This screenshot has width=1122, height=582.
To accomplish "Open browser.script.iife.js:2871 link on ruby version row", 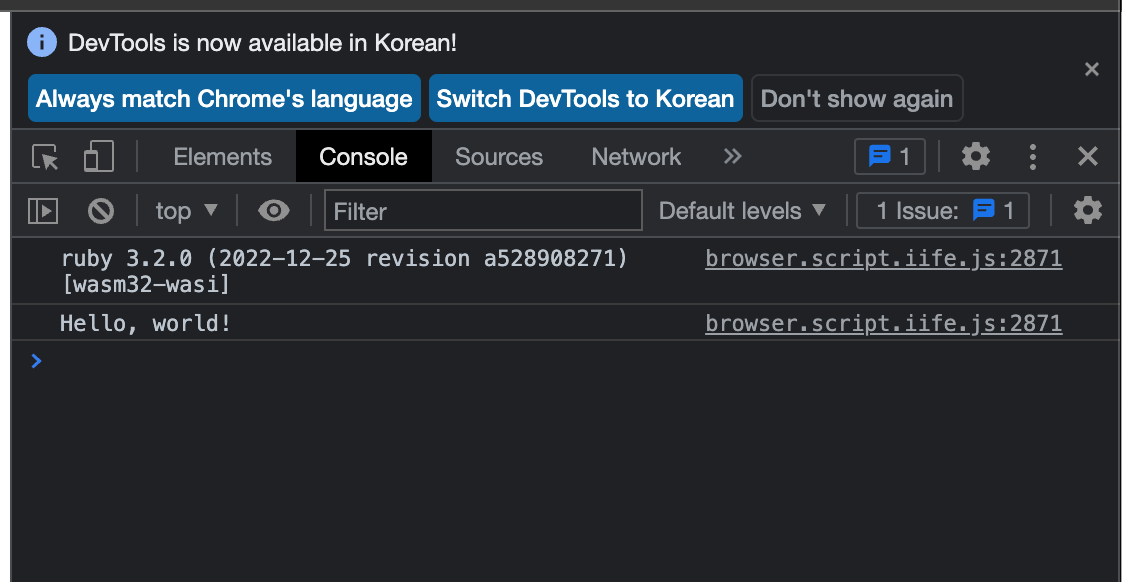I will [x=884, y=258].
